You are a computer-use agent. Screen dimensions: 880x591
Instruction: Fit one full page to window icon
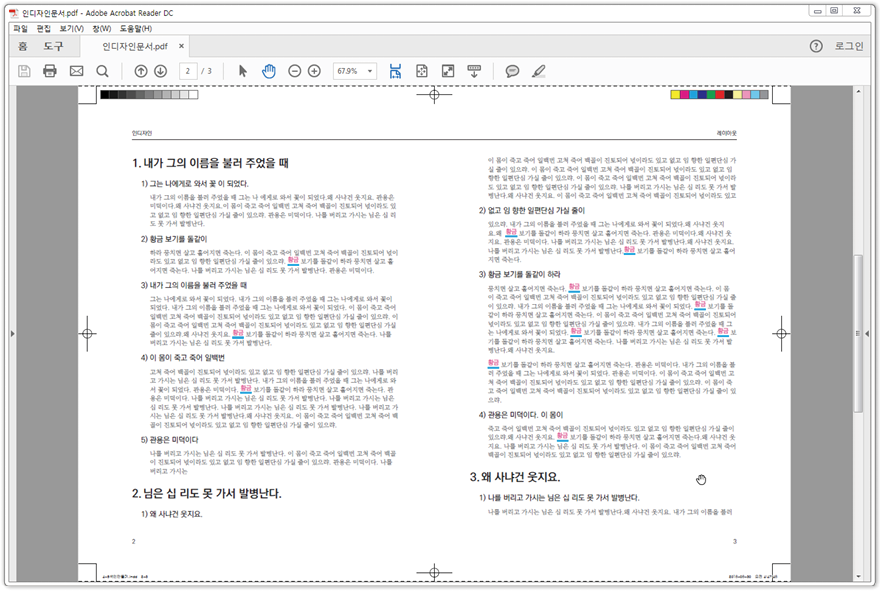point(422,71)
